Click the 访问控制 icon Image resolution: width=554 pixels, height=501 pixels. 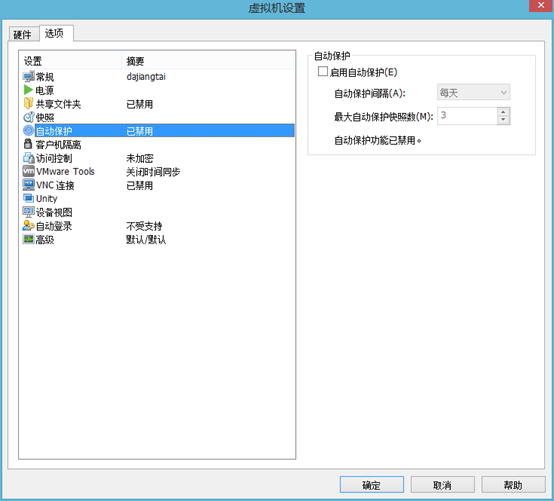click(28, 158)
